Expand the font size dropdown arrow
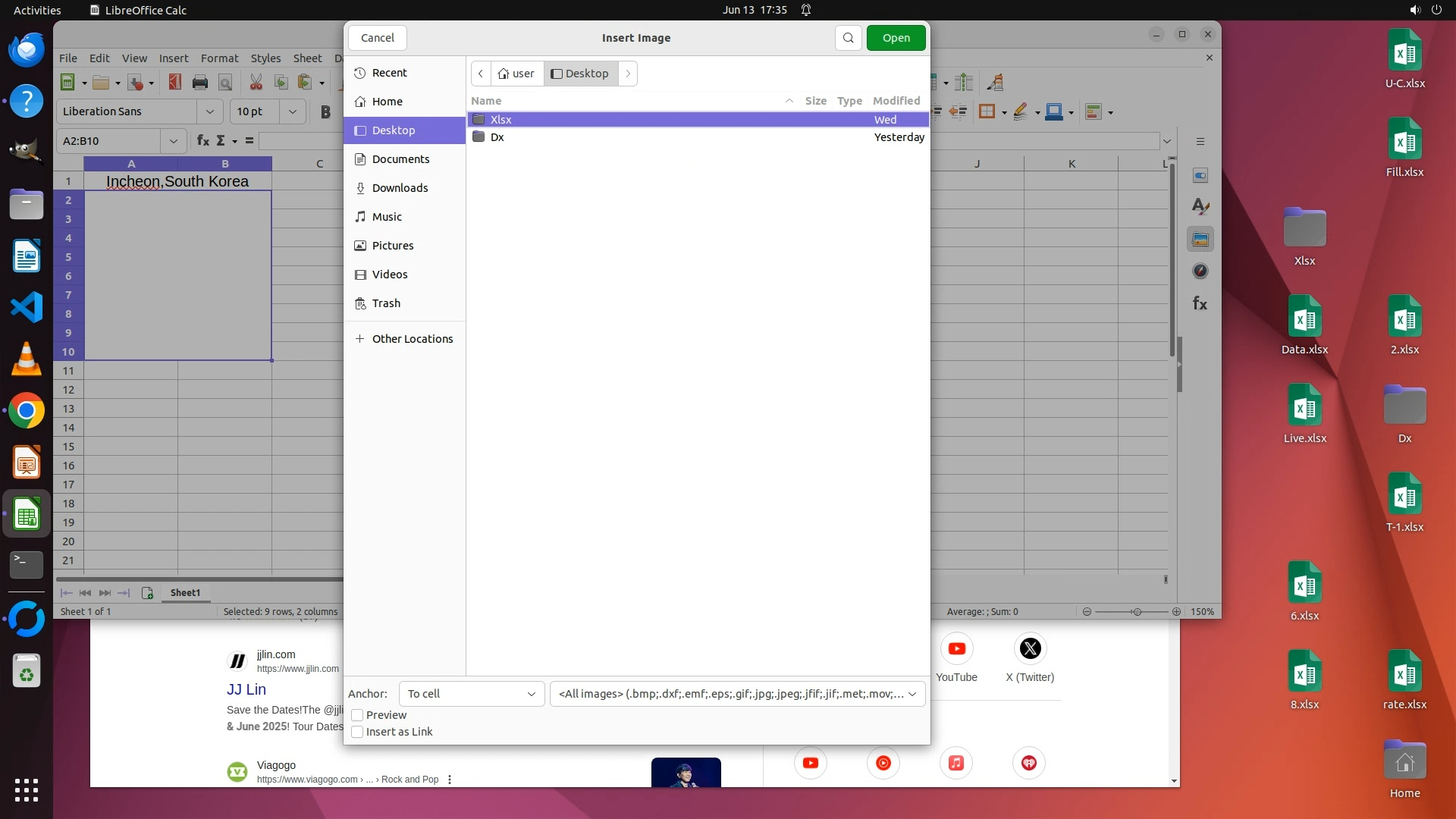 point(293,111)
